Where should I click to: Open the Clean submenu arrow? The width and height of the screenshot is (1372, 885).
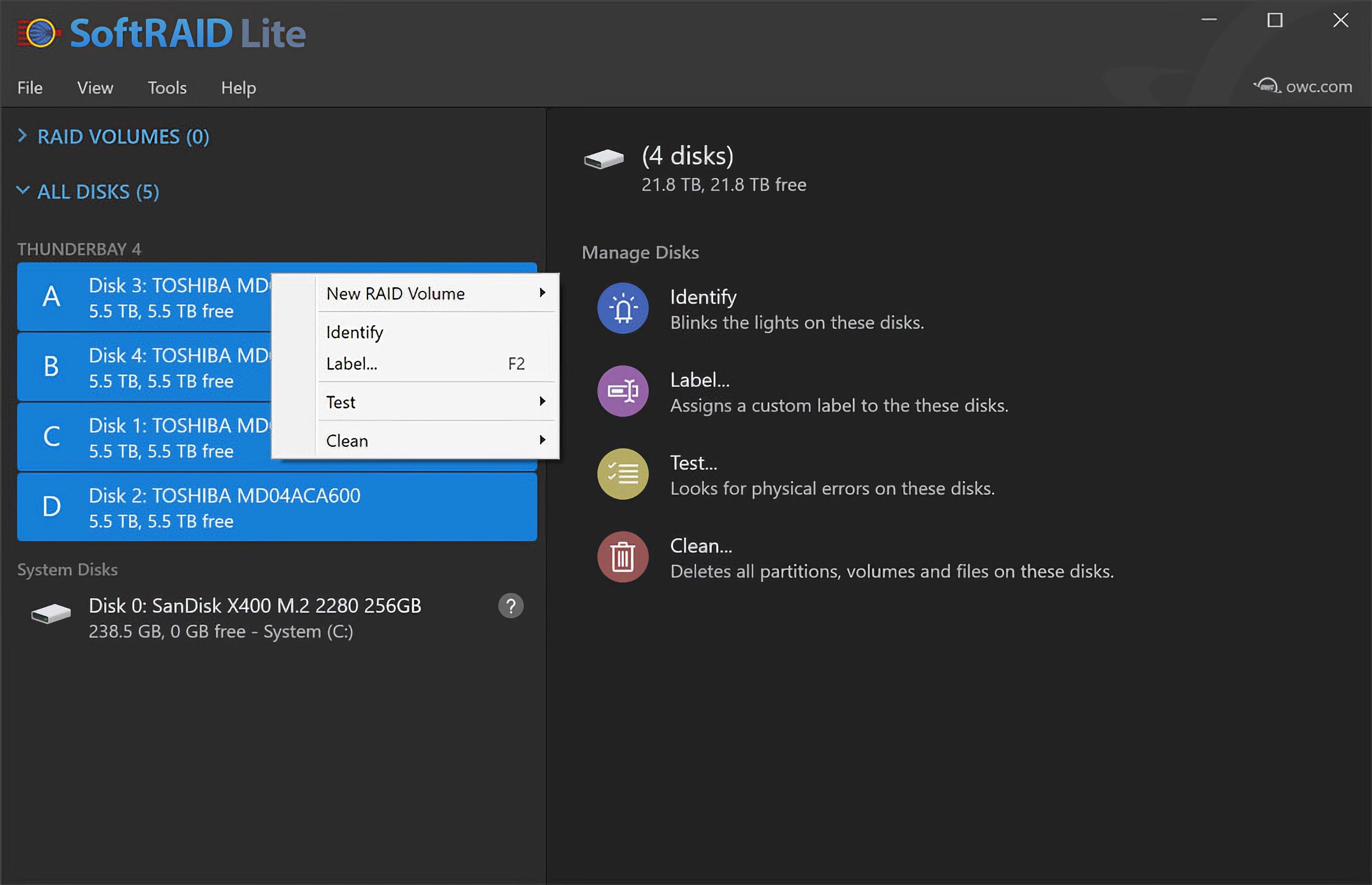coord(542,440)
